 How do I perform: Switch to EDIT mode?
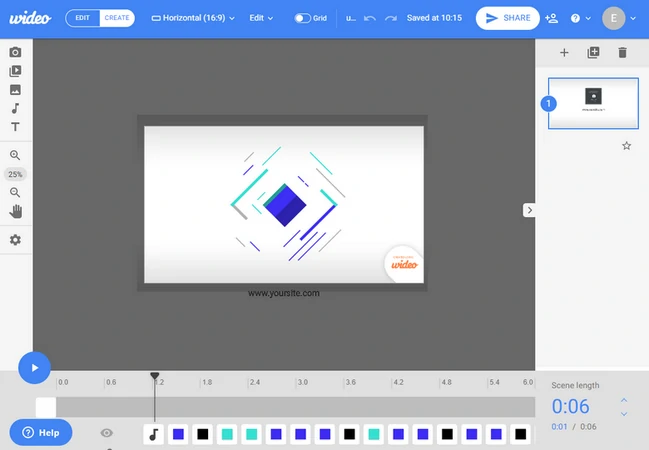click(82, 18)
